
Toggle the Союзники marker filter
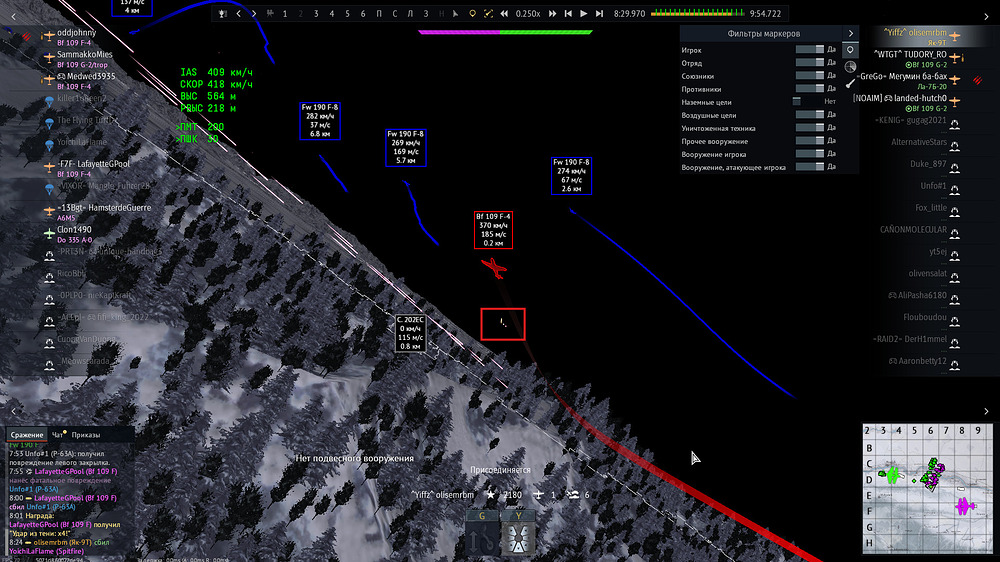810,75
